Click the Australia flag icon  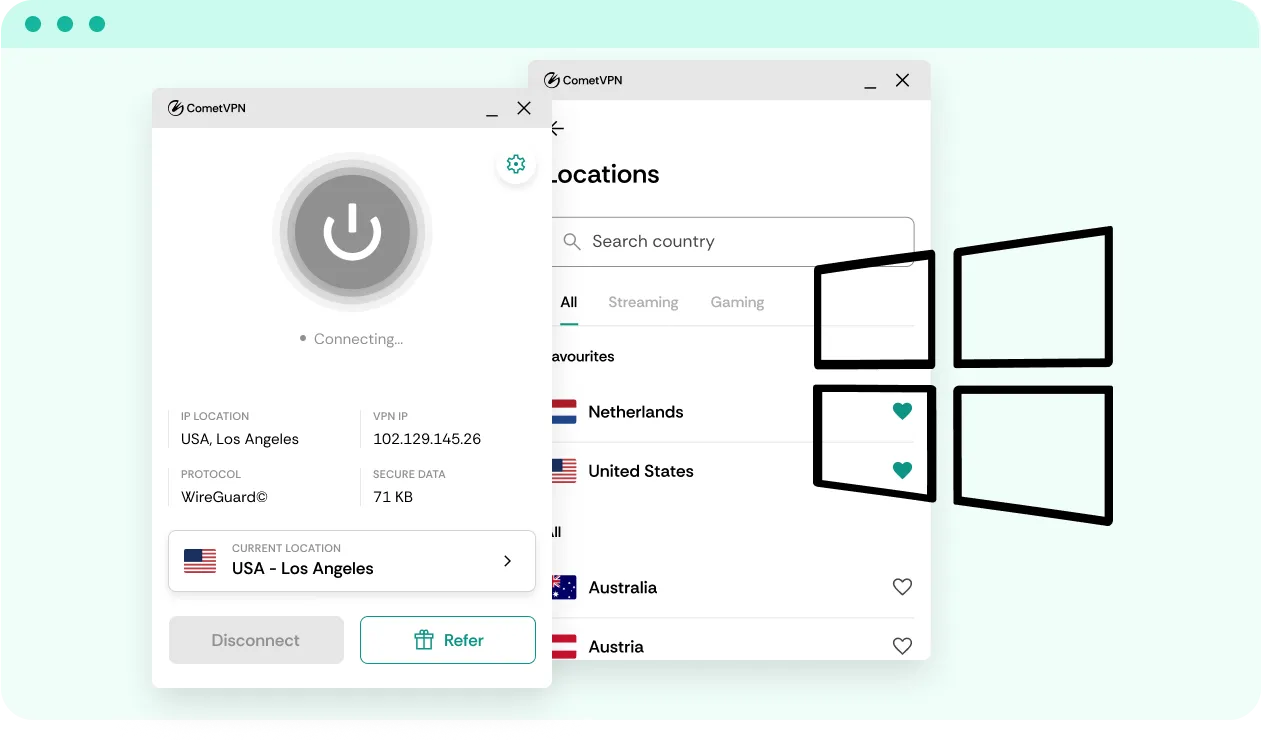565,588
